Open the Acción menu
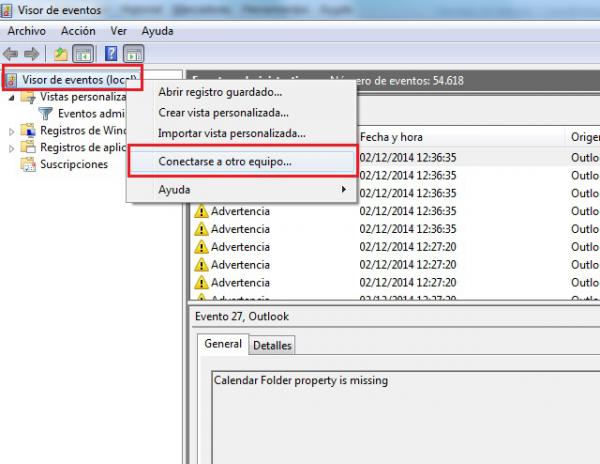This screenshot has width=600, height=464. [x=78, y=31]
